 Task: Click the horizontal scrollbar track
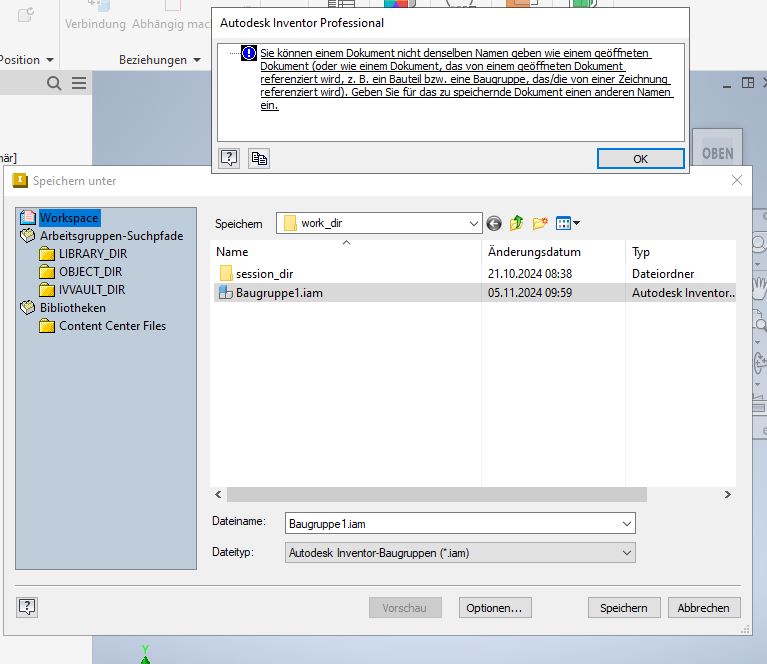(685, 494)
